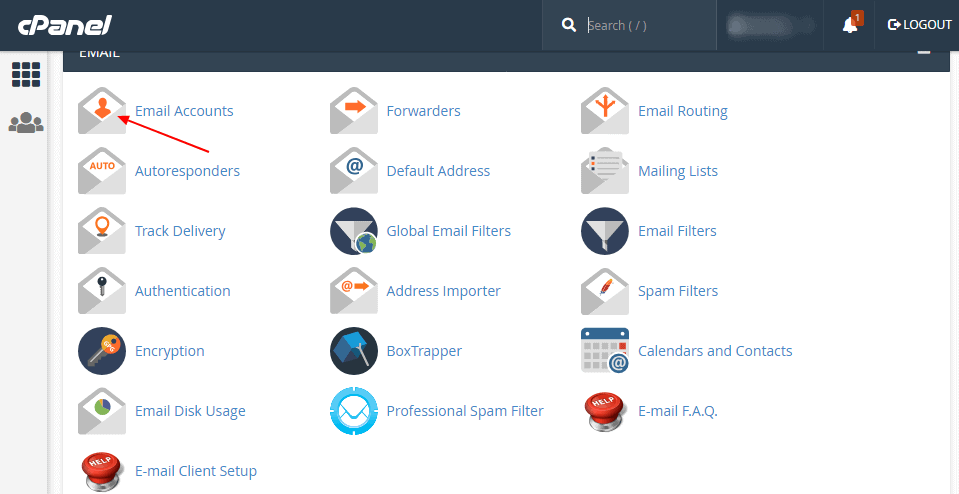
Task: Click the Global Email Filters funnel-globe icon
Action: [354, 230]
